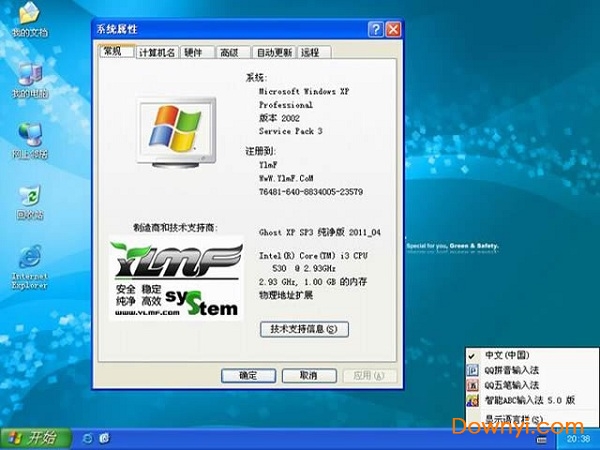600x450 pixels.
Task: Switch to the 远程 tab
Action: (x=314, y=52)
